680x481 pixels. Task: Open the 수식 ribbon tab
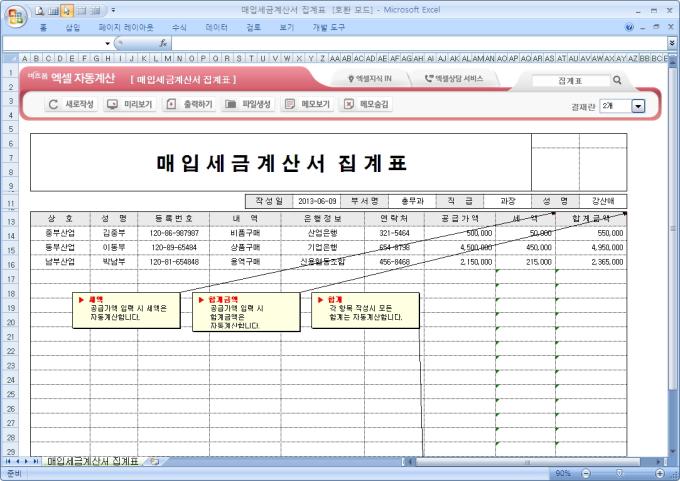(179, 27)
